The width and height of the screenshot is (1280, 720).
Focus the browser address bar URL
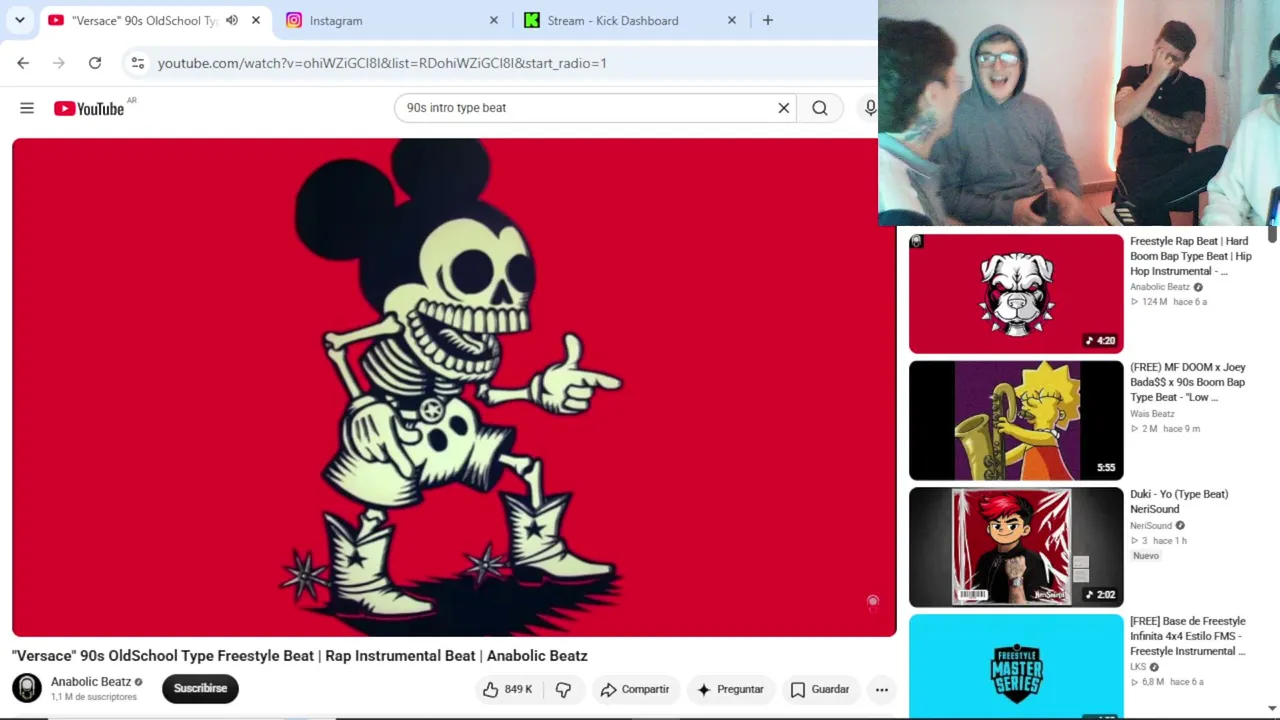(x=382, y=63)
